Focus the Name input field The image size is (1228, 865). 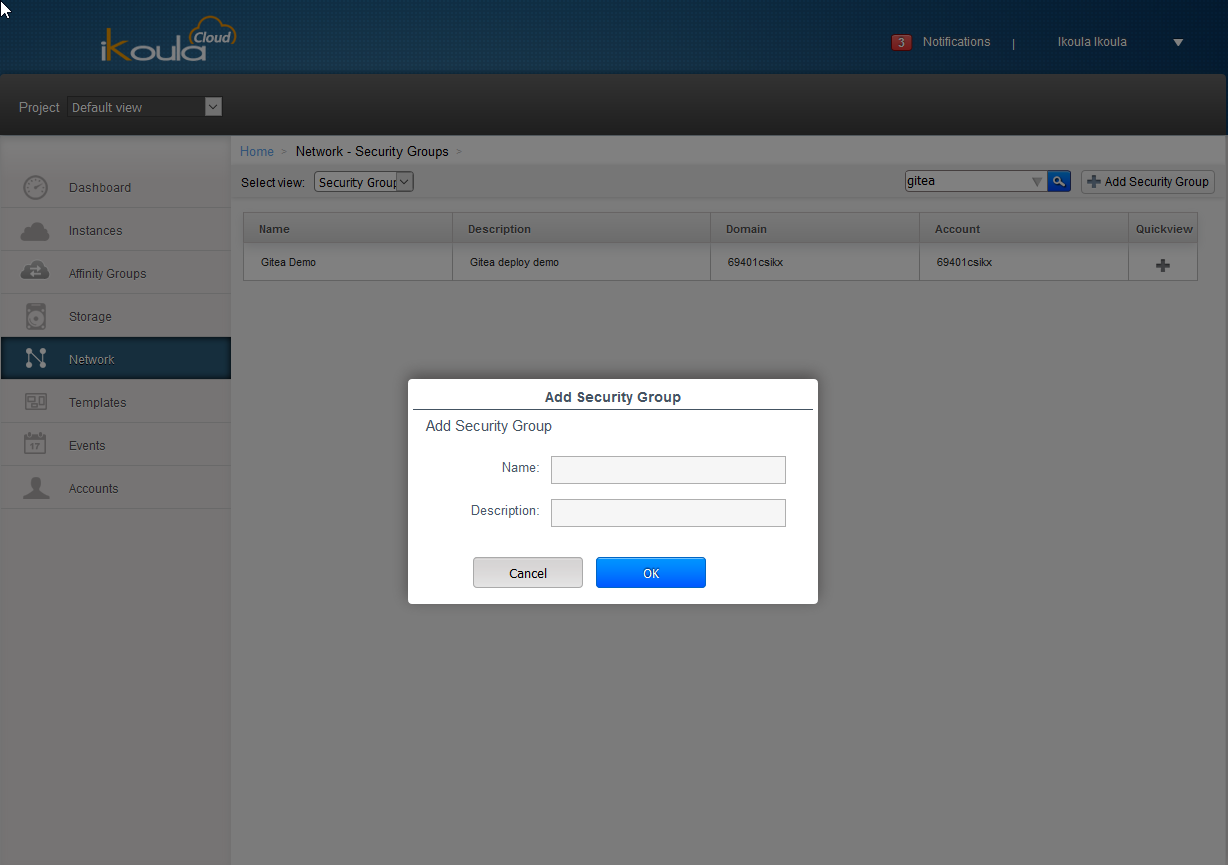click(668, 470)
